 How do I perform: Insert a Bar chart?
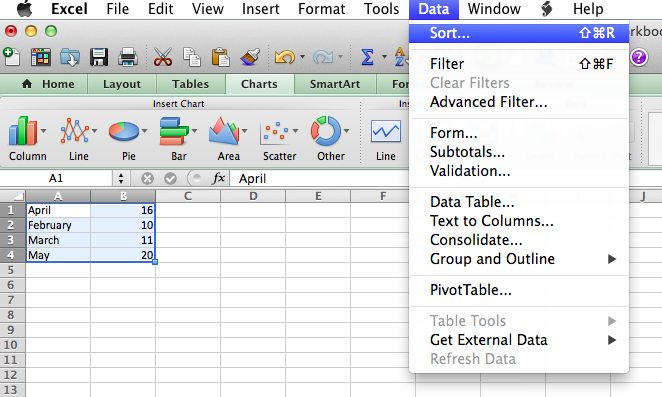[174, 131]
